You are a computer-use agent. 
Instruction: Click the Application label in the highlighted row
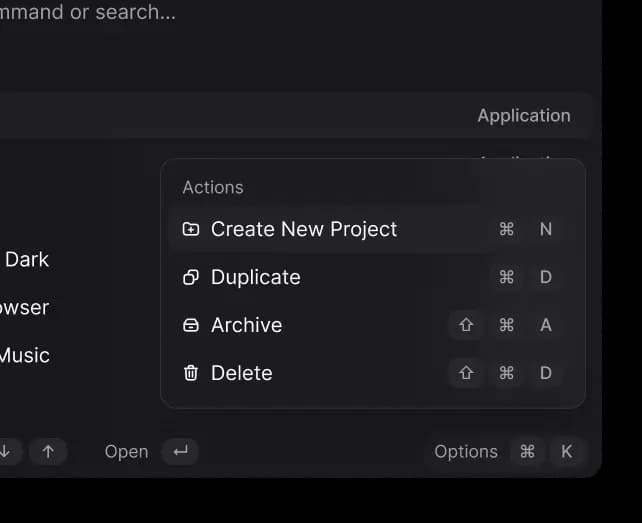point(524,116)
